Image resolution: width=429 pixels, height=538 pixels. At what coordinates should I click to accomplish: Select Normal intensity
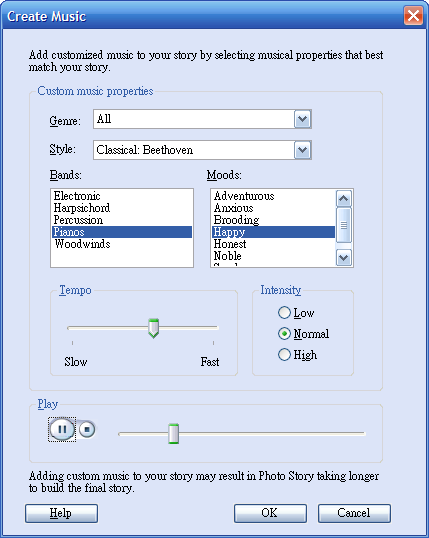click(x=303, y=334)
